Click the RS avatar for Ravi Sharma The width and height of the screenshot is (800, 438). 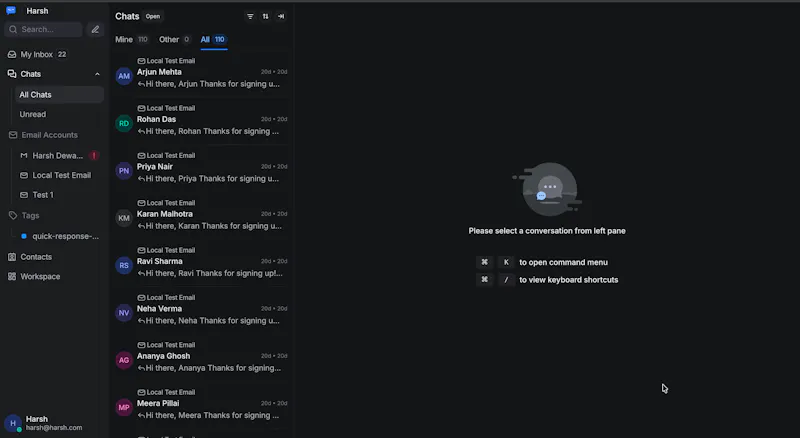pyautogui.click(x=124, y=265)
